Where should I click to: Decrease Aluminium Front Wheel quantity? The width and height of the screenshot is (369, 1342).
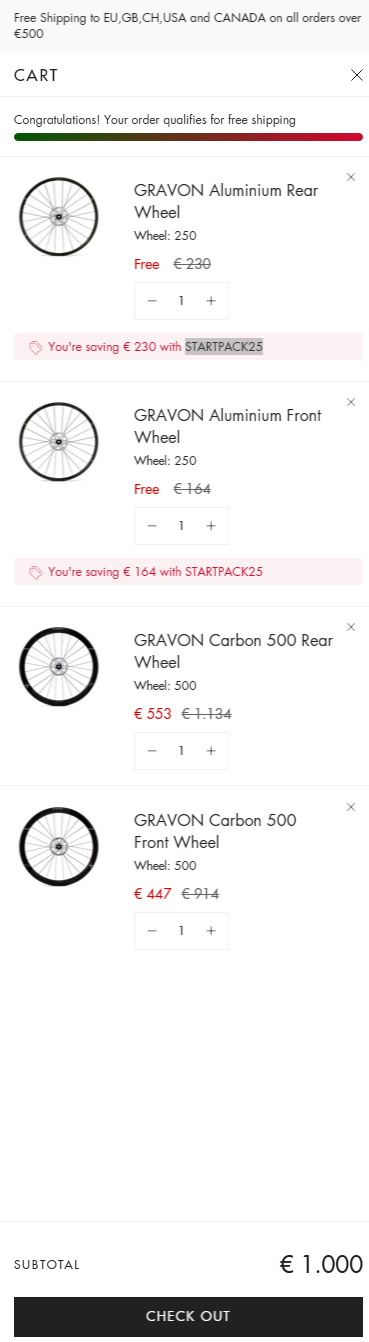152,526
